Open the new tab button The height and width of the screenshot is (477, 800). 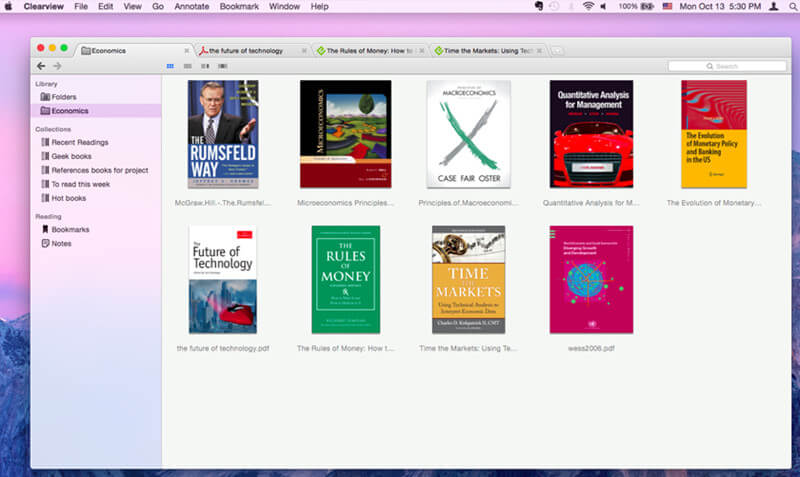point(557,51)
